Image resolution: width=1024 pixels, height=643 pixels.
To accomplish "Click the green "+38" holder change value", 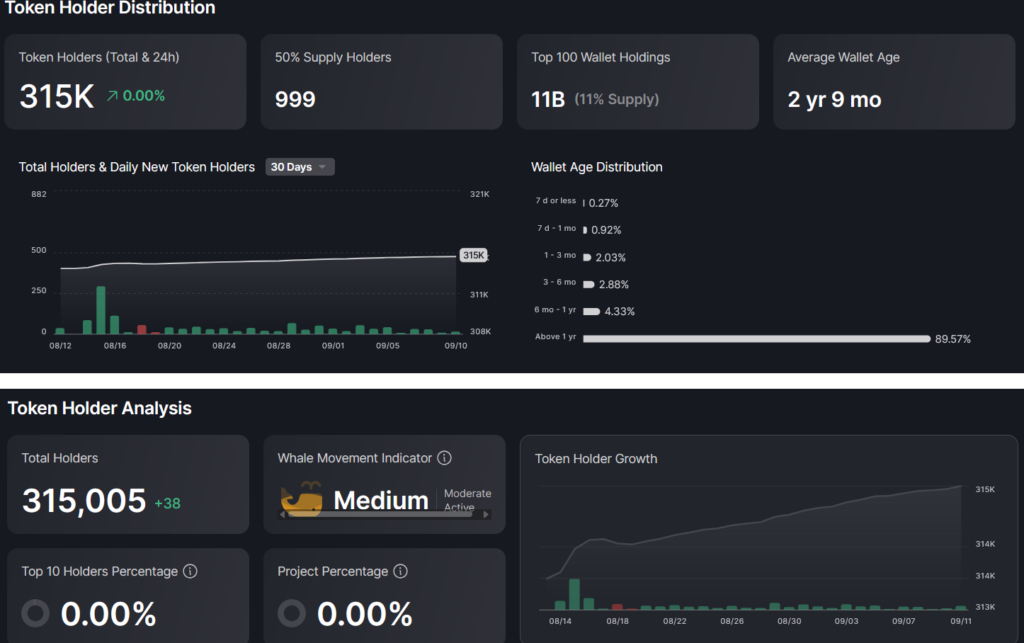I will [167, 503].
